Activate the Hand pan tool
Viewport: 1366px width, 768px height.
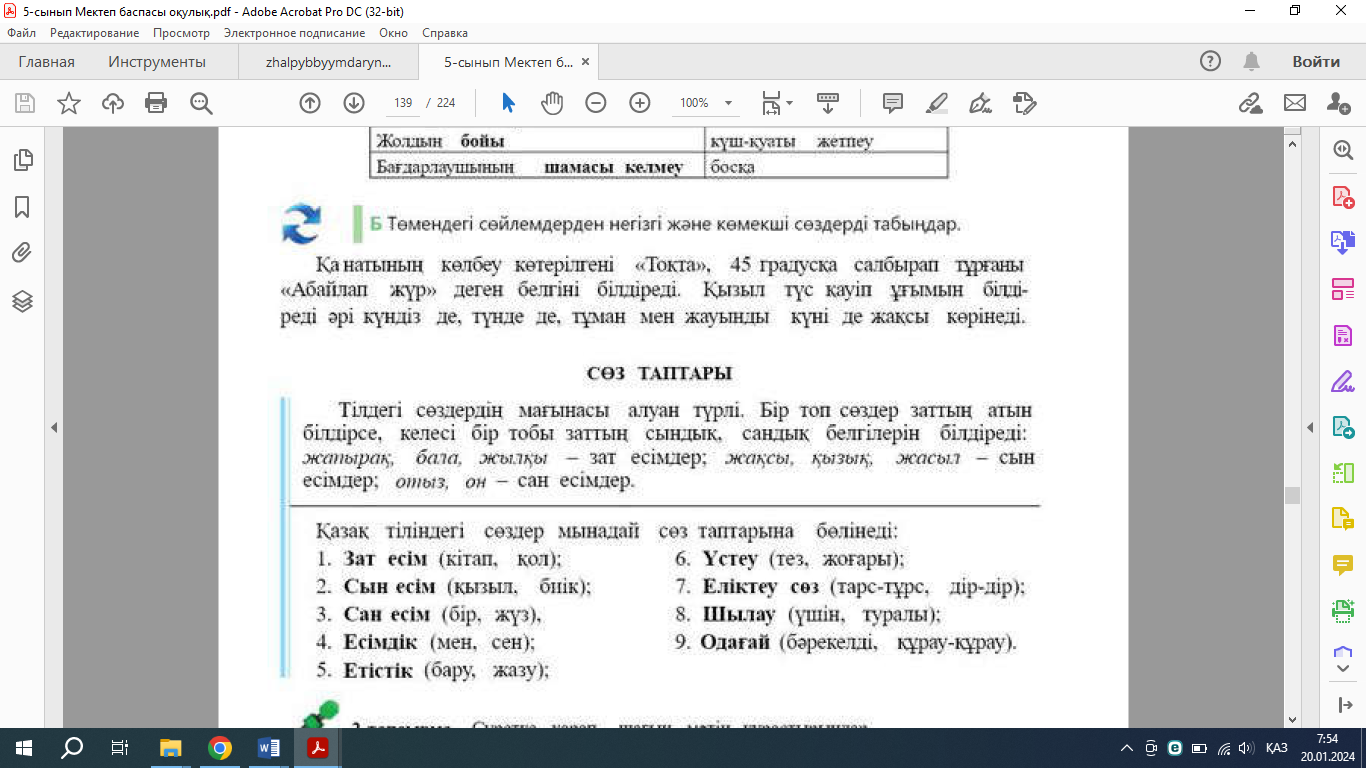[552, 103]
